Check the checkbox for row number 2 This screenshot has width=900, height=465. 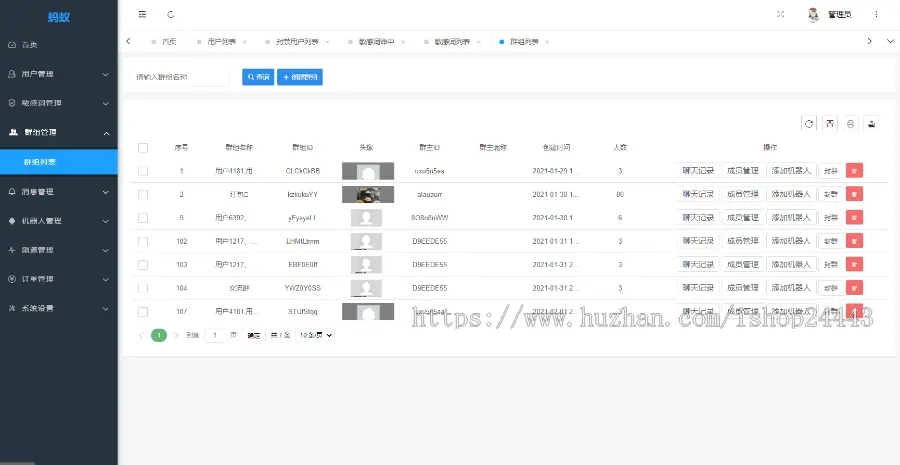coord(143,194)
